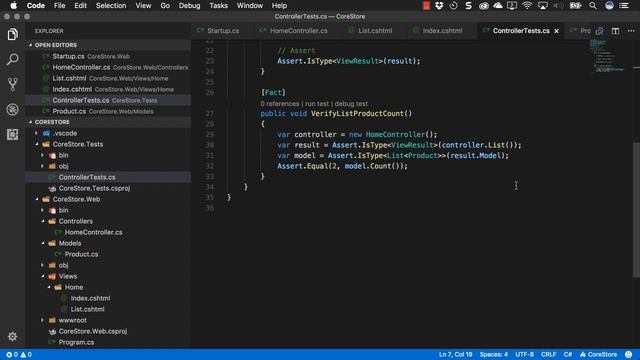Open Notification Center icon
This screenshot has height=360, width=640.
pos(624,5)
